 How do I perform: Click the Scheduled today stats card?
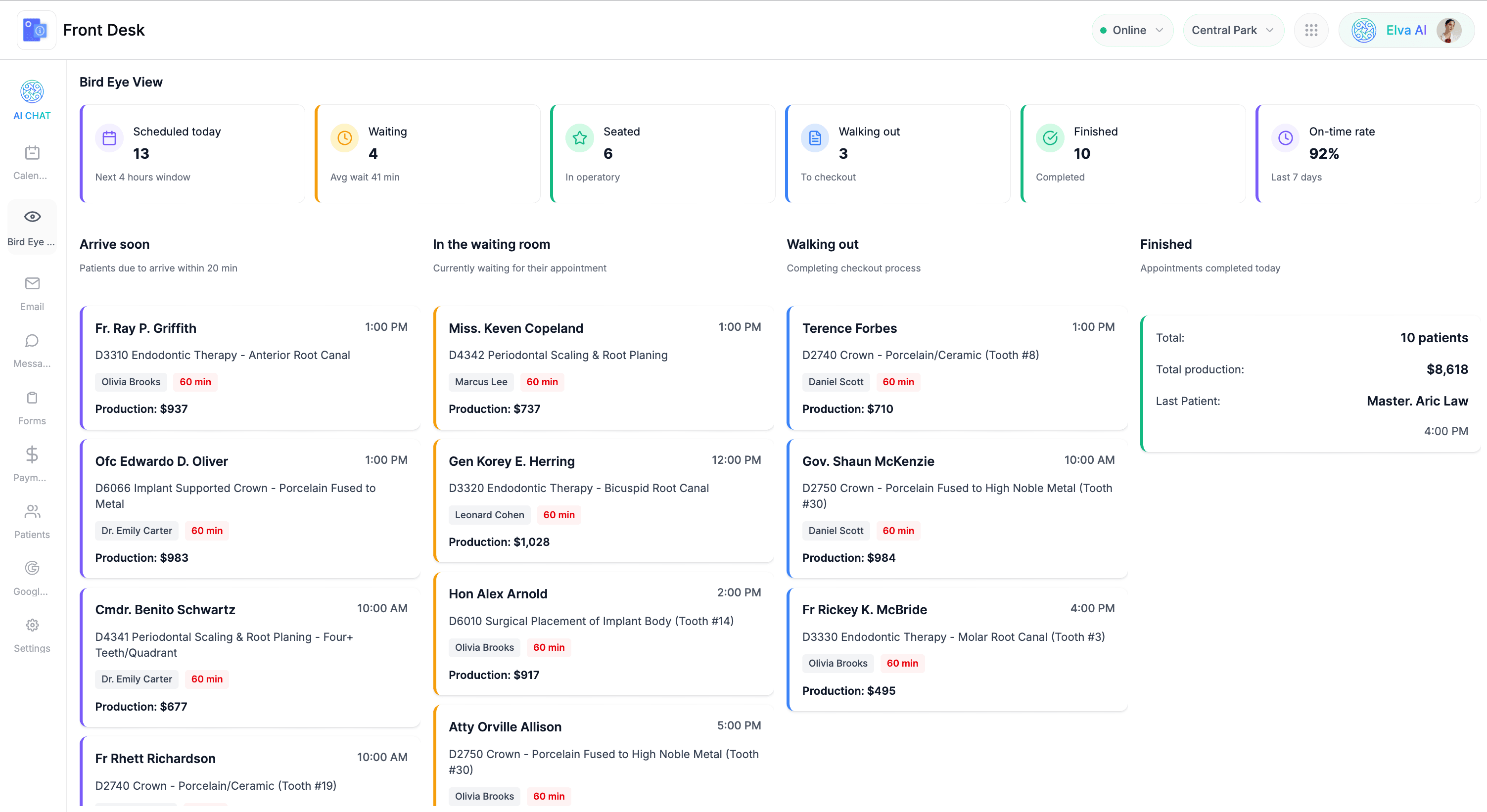[x=192, y=153]
